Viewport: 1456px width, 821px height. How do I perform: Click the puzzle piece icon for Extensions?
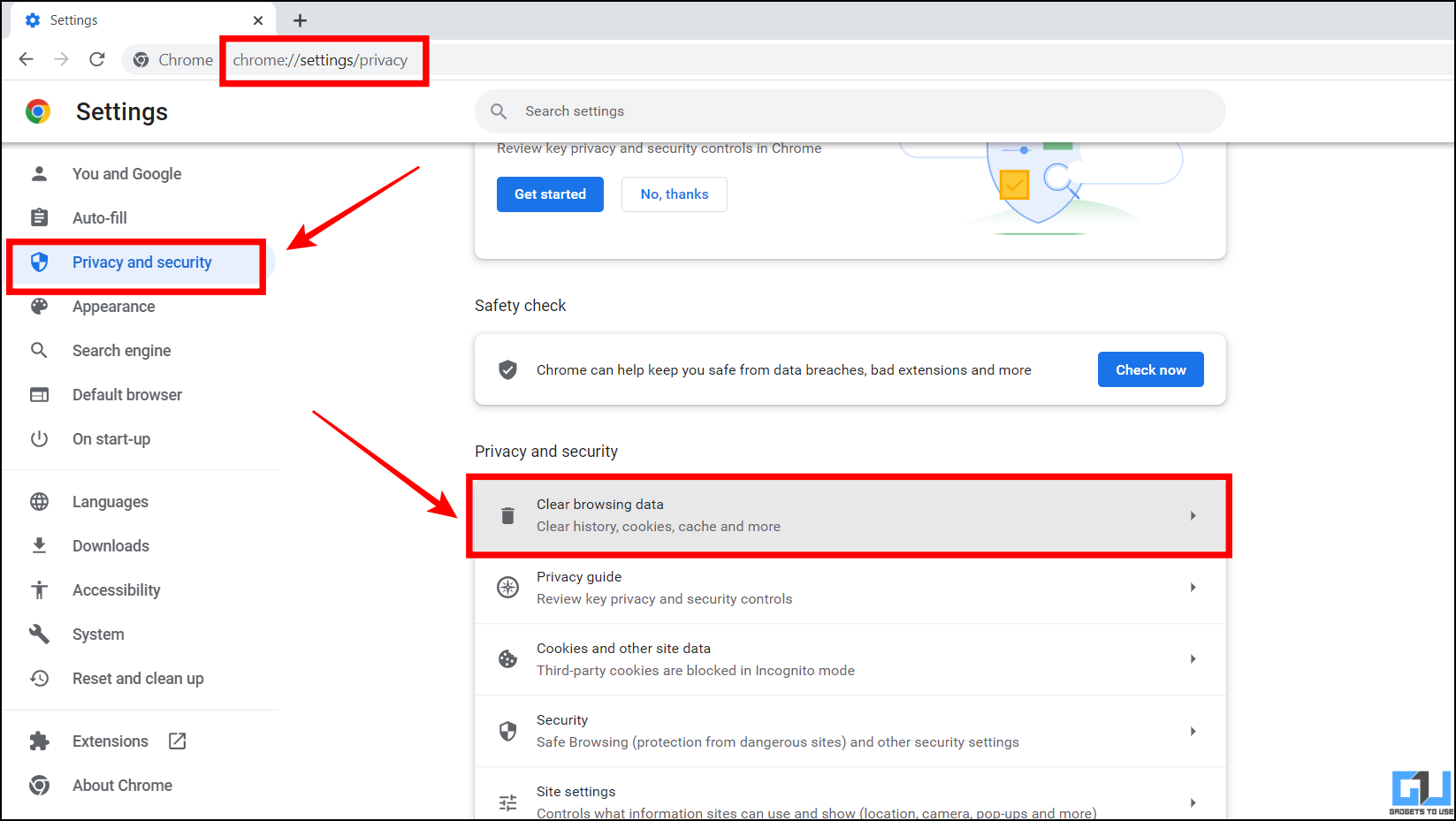[39, 741]
